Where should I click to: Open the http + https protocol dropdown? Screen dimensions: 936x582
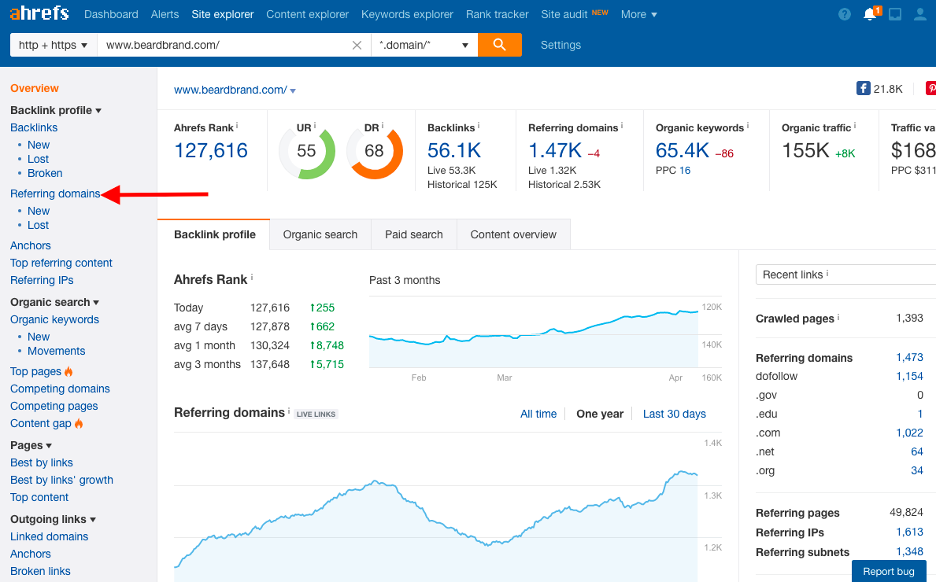(x=53, y=45)
